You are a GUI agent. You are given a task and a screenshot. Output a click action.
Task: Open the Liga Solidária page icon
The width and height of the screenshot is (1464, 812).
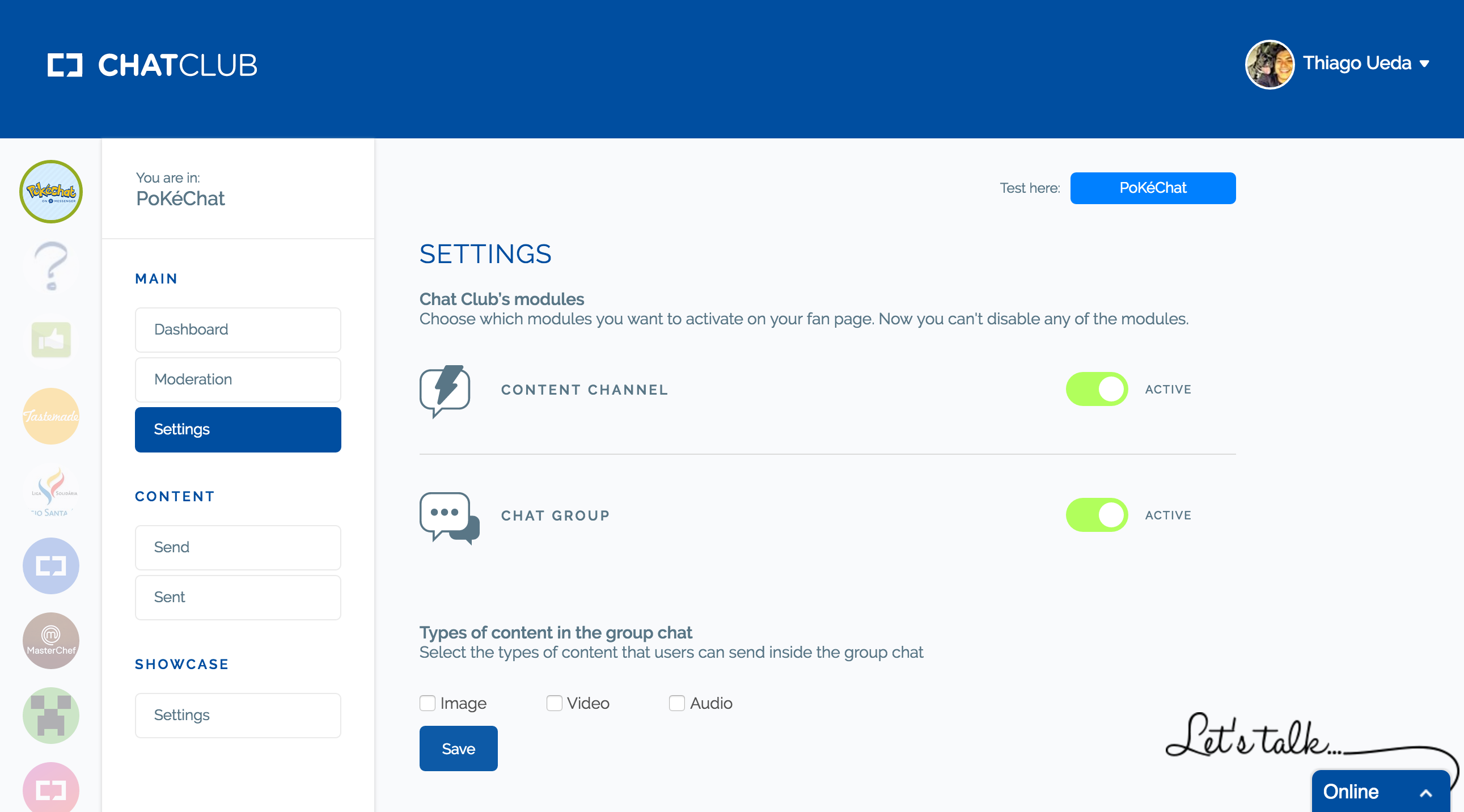point(51,492)
